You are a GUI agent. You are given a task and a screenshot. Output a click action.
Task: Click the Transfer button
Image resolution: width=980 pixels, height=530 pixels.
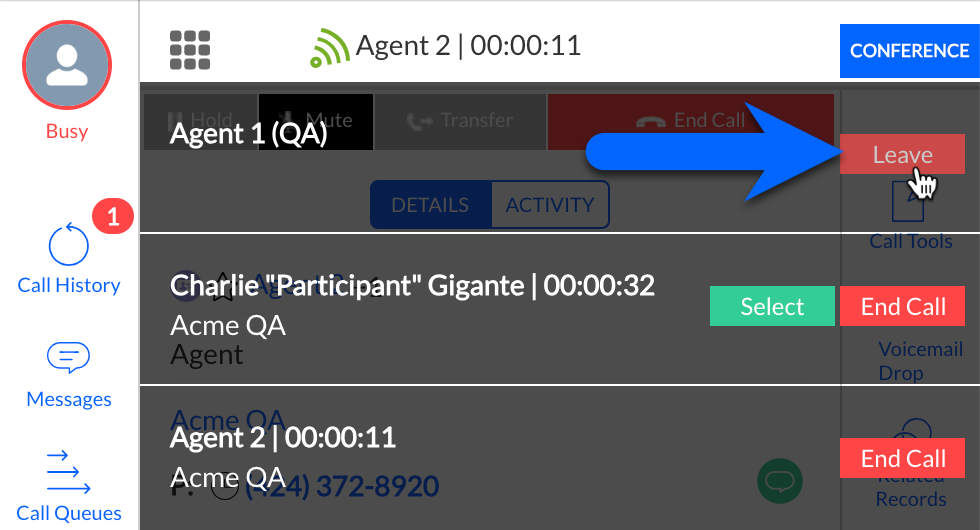pyautogui.click(x=460, y=121)
